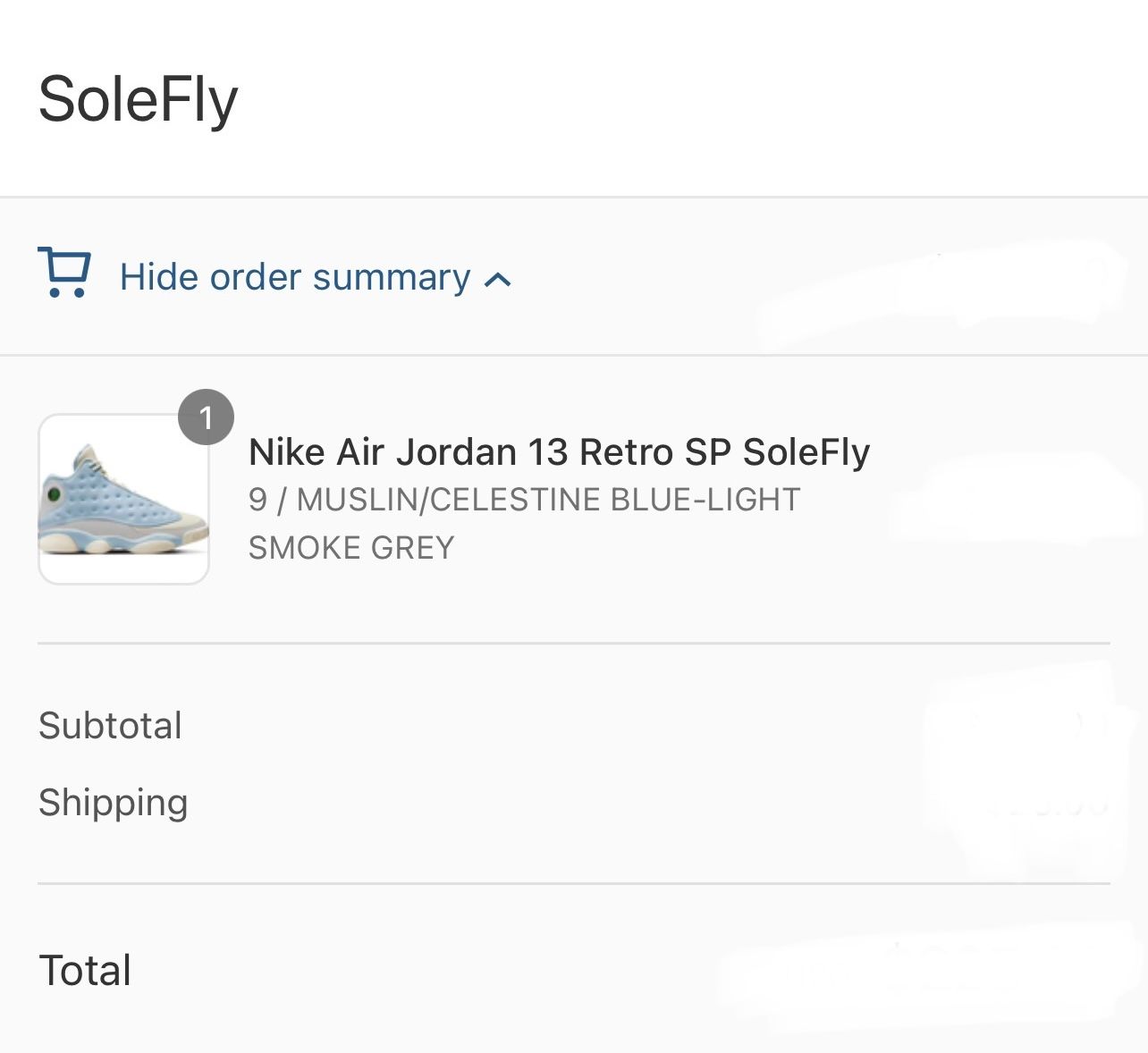Click the Subtotal label

[x=110, y=726]
